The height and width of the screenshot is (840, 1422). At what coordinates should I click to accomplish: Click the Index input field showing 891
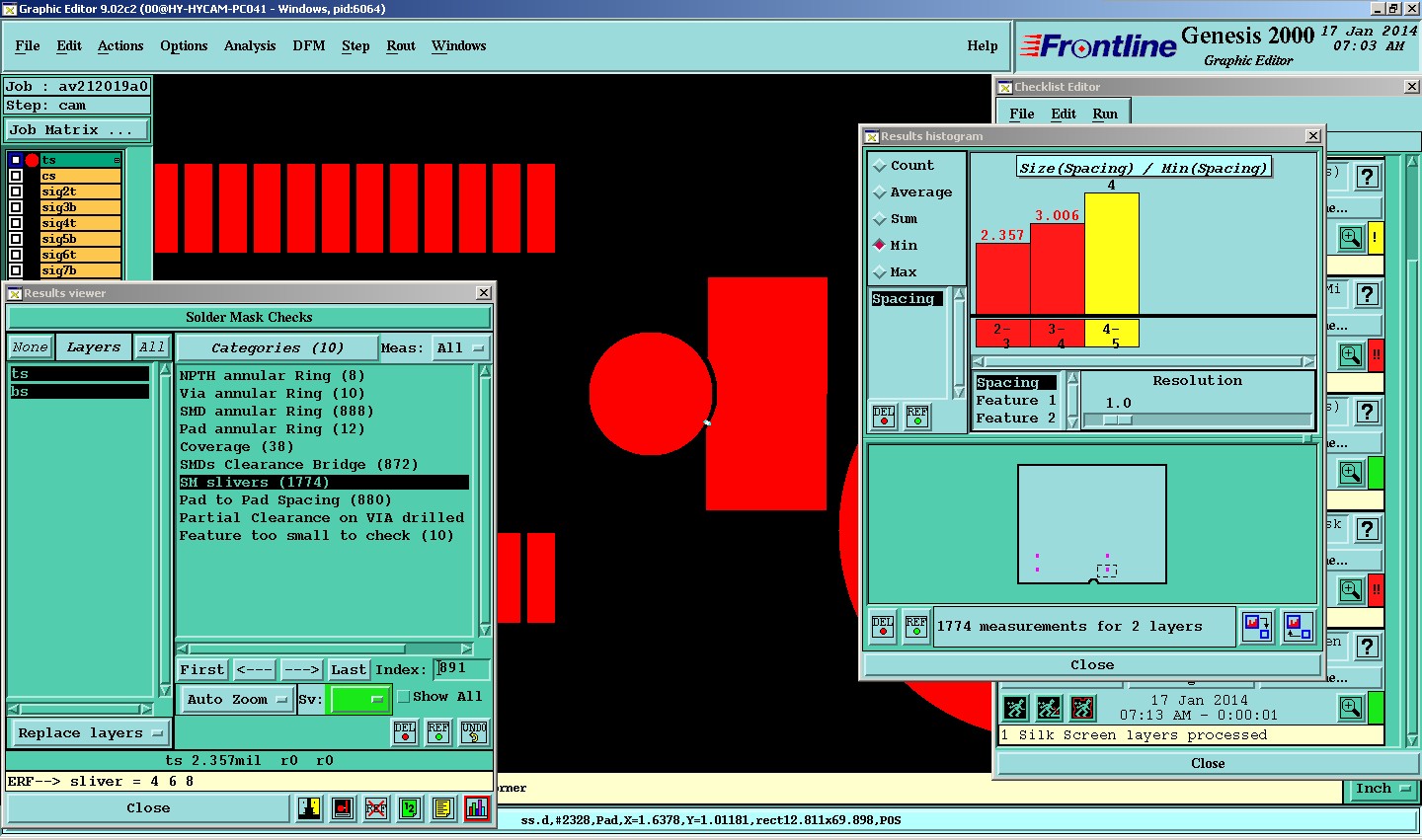coord(461,668)
